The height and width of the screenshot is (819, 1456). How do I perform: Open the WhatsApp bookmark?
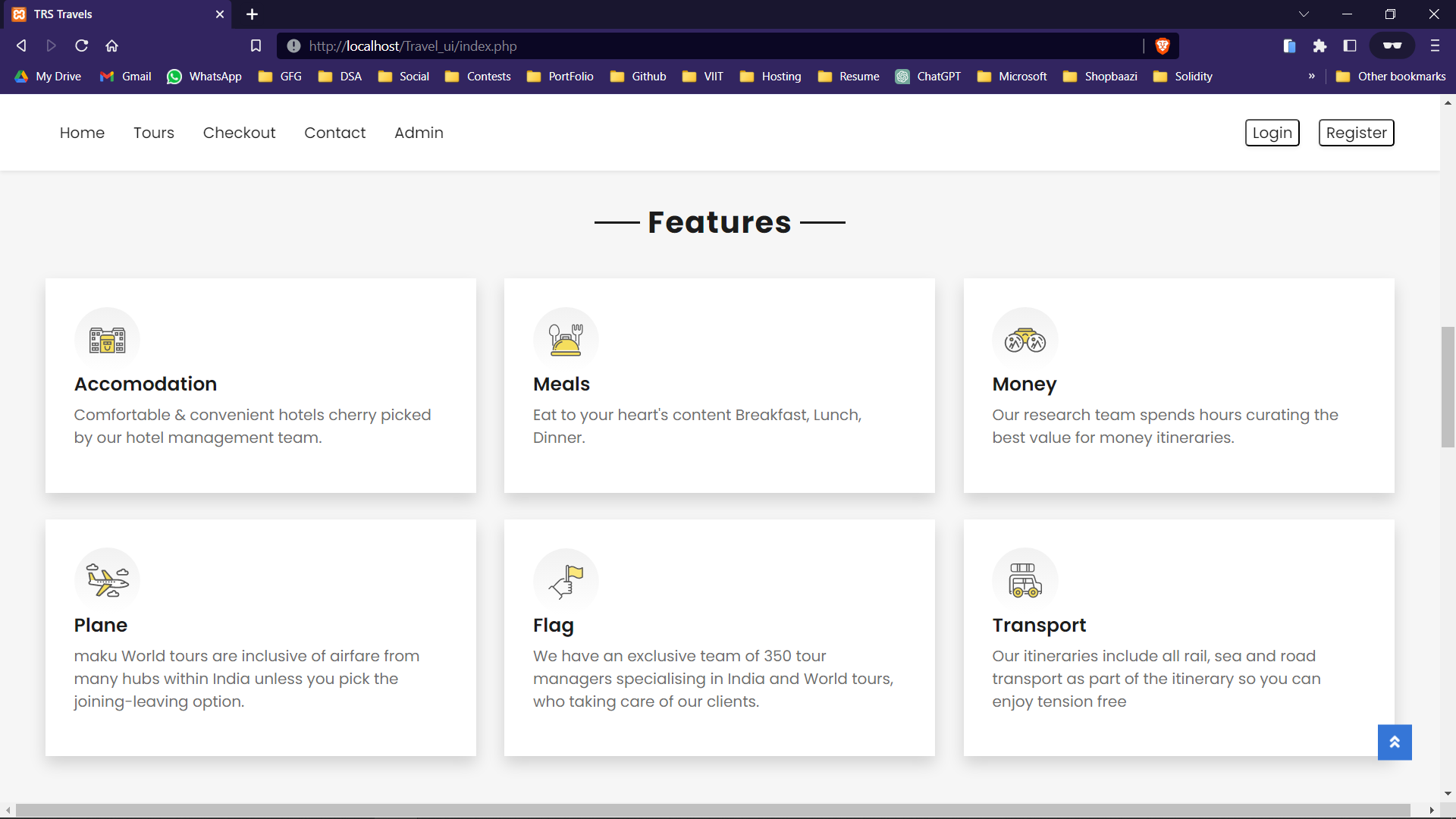(204, 76)
